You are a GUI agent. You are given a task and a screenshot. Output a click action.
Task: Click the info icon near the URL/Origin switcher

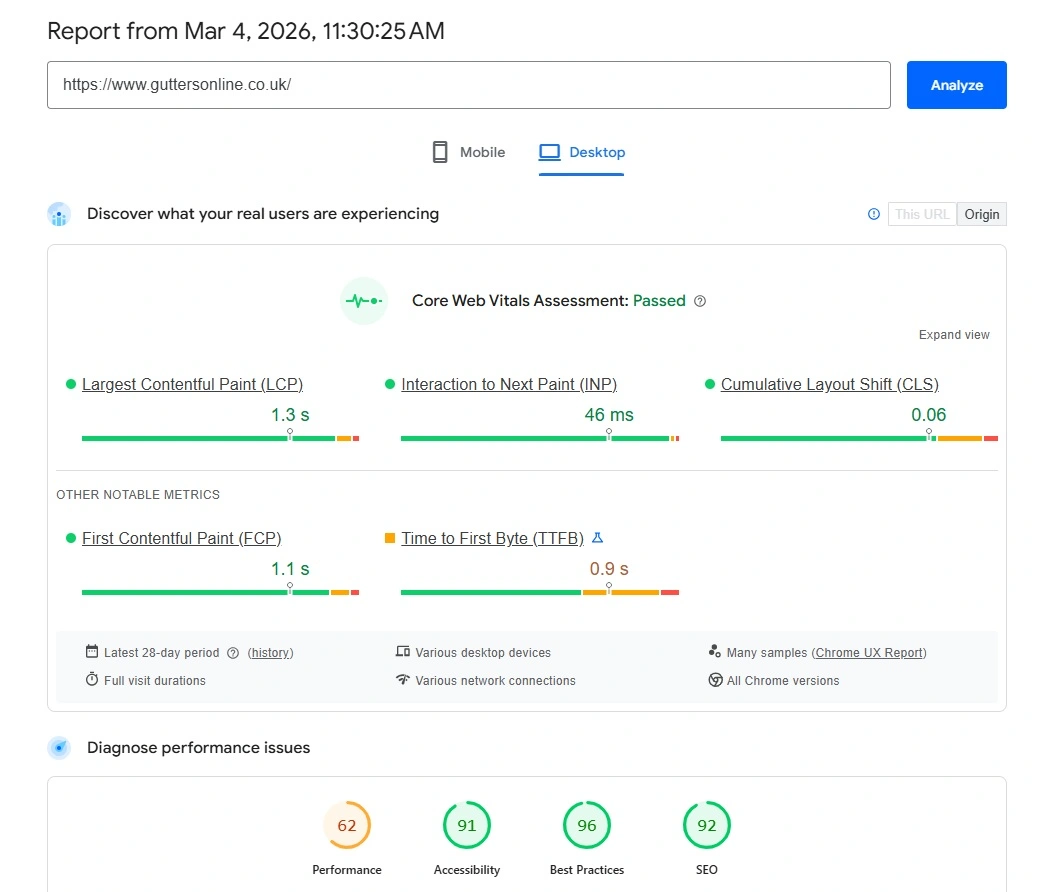tap(873, 214)
